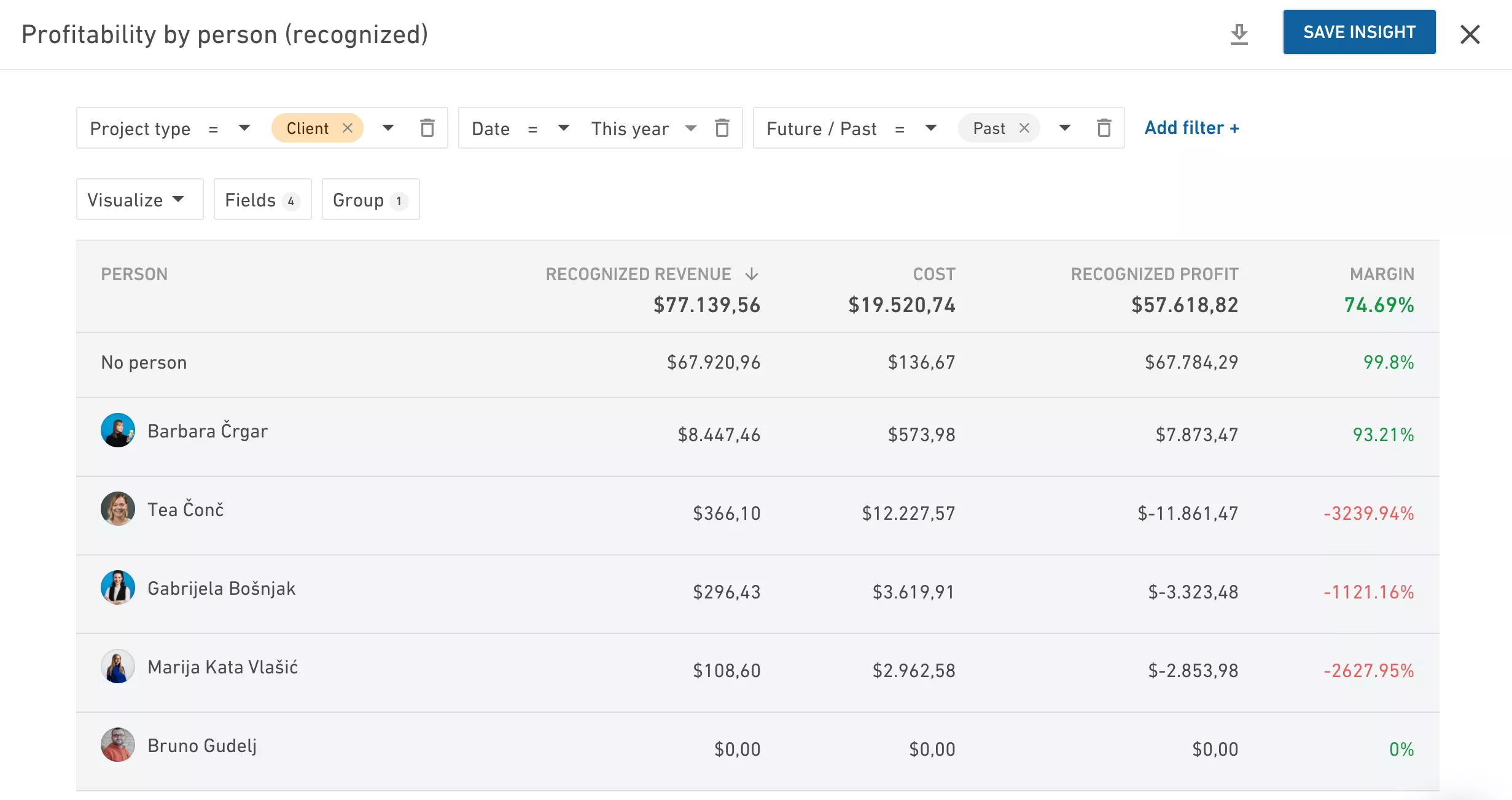Open the Visualize dropdown menu
This screenshot has width=1512, height=800.
click(x=139, y=199)
